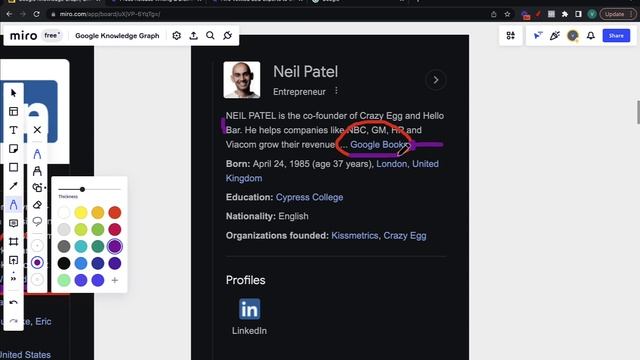Open board settings gear

pyautogui.click(x=176, y=36)
